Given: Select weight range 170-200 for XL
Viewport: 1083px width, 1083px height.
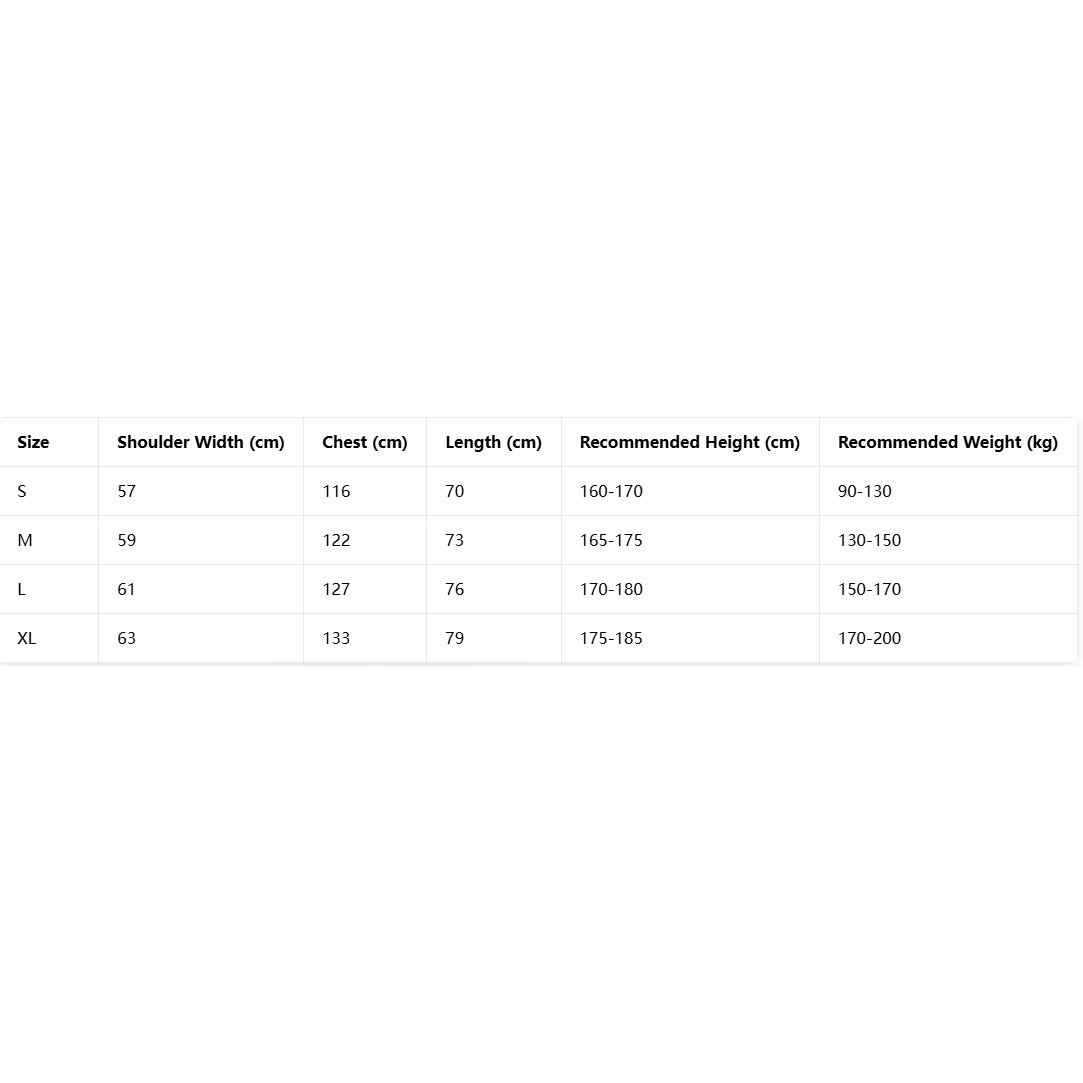Looking at the screenshot, I should pyautogui.click(x=869, y=638).
